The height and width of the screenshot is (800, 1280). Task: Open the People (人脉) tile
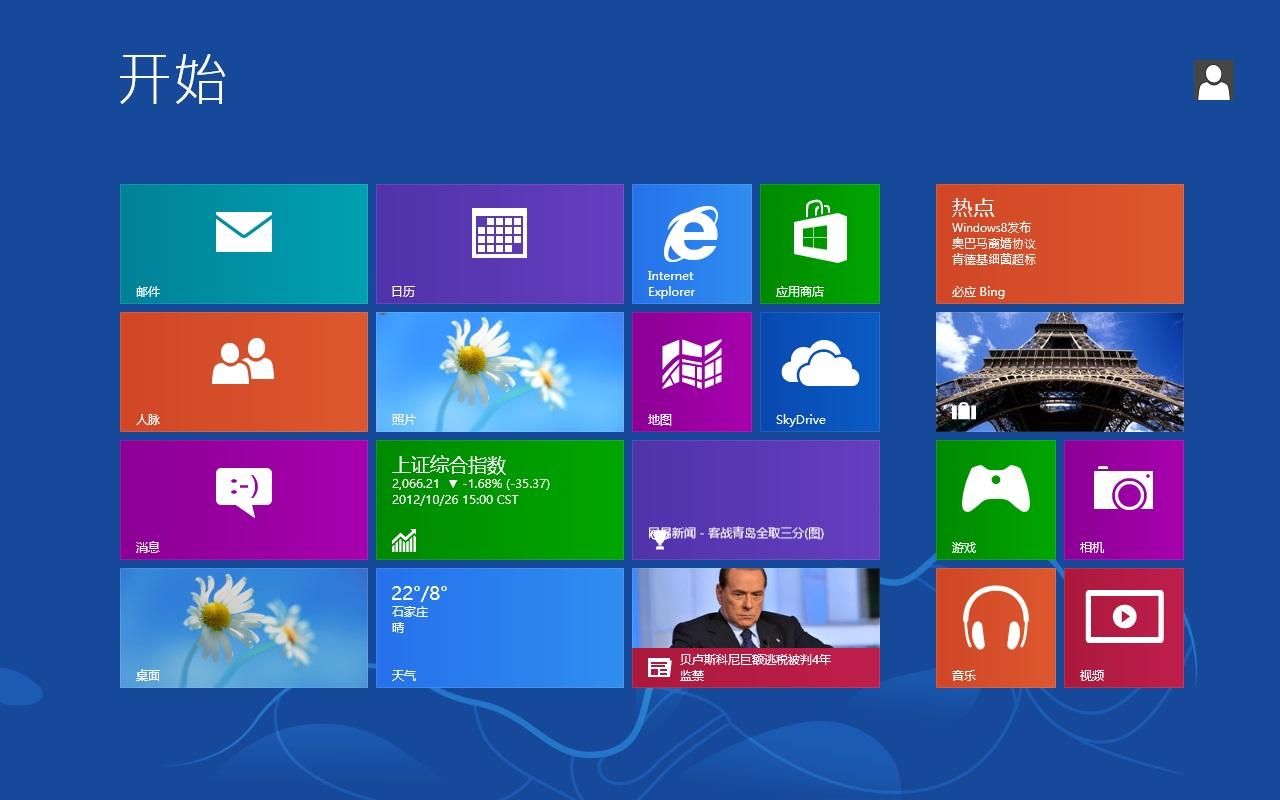pos(244,371)
